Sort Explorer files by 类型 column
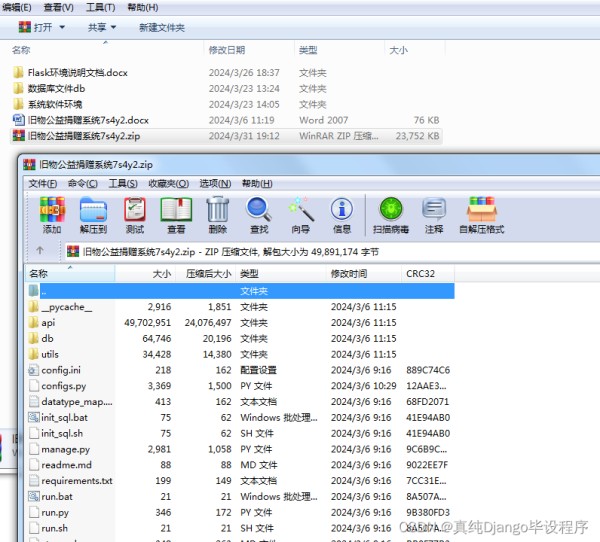 (339, 50)
